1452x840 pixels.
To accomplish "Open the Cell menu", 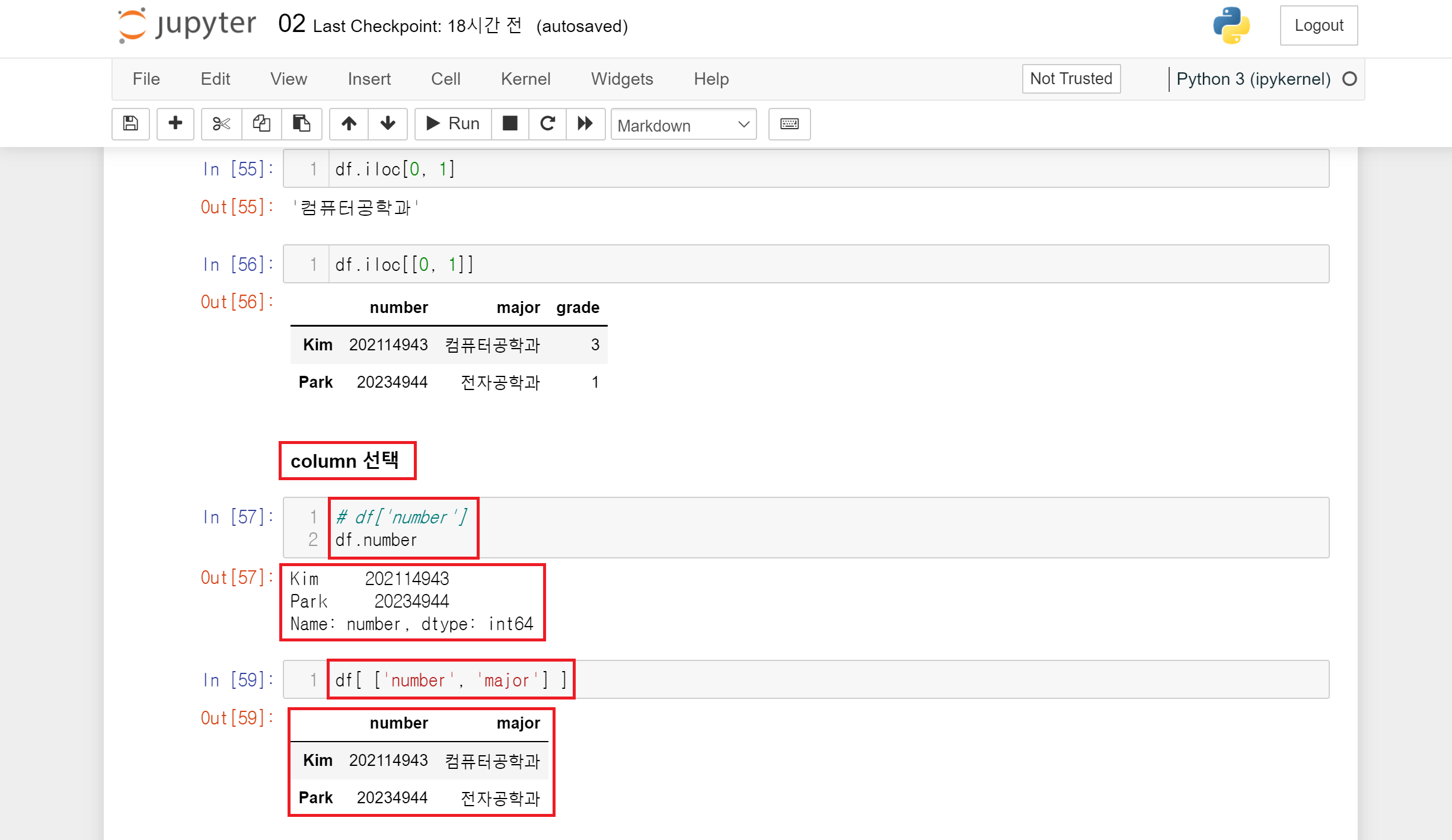I will tap(445, 79).
